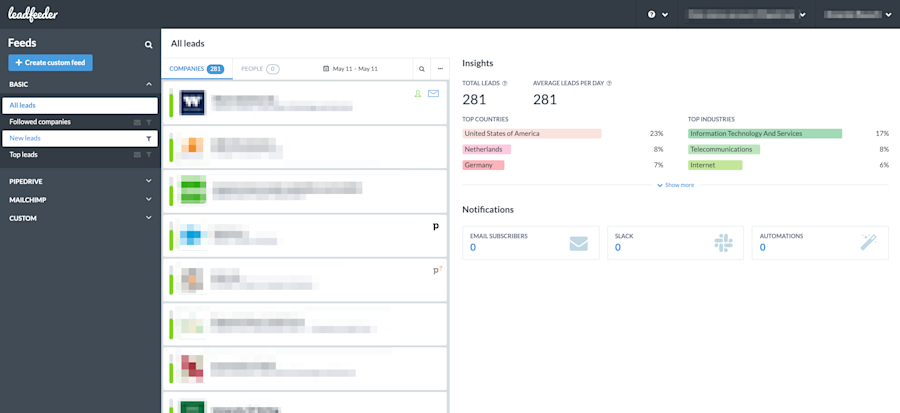The height and width of the screenshot is (413, 900).
Task: Click the Internet industry bar
Action: coord(715,165)
